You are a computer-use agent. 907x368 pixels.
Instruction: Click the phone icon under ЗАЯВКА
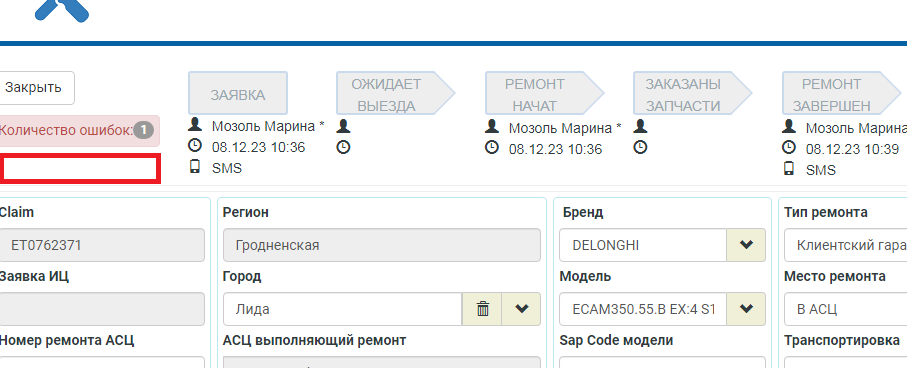coord(195,167)
